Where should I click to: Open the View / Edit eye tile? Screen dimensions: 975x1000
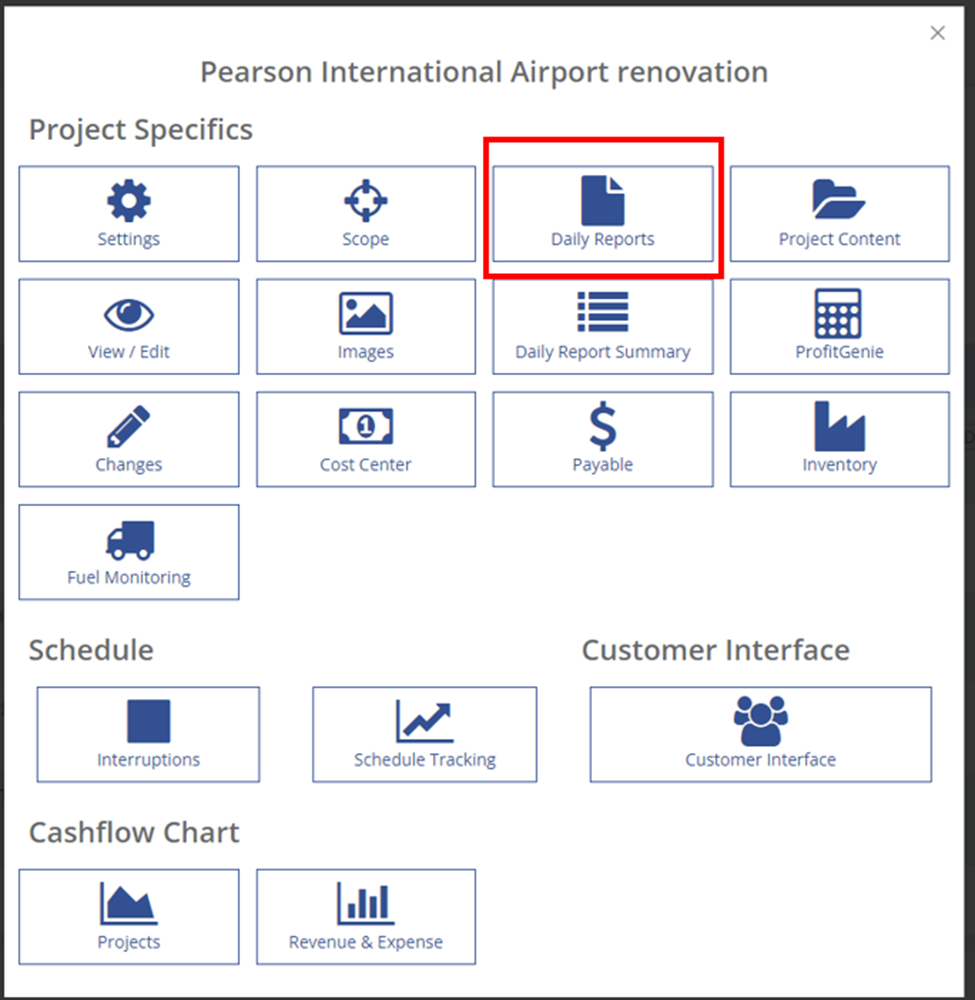tap(129, 327)
